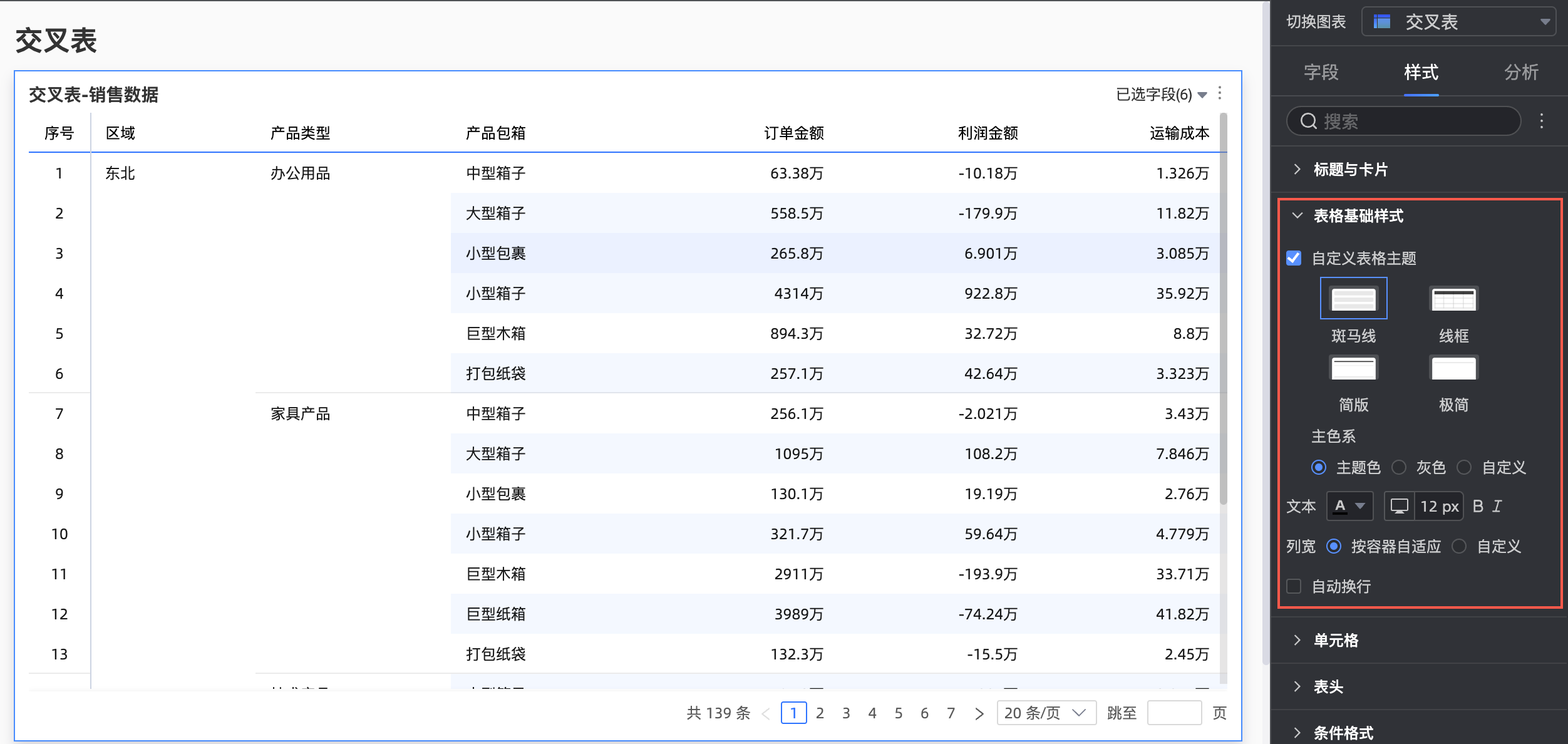This screenshot has width=1568, height=744.
Task: Select 自定义 column width option
Action: 1459,546
